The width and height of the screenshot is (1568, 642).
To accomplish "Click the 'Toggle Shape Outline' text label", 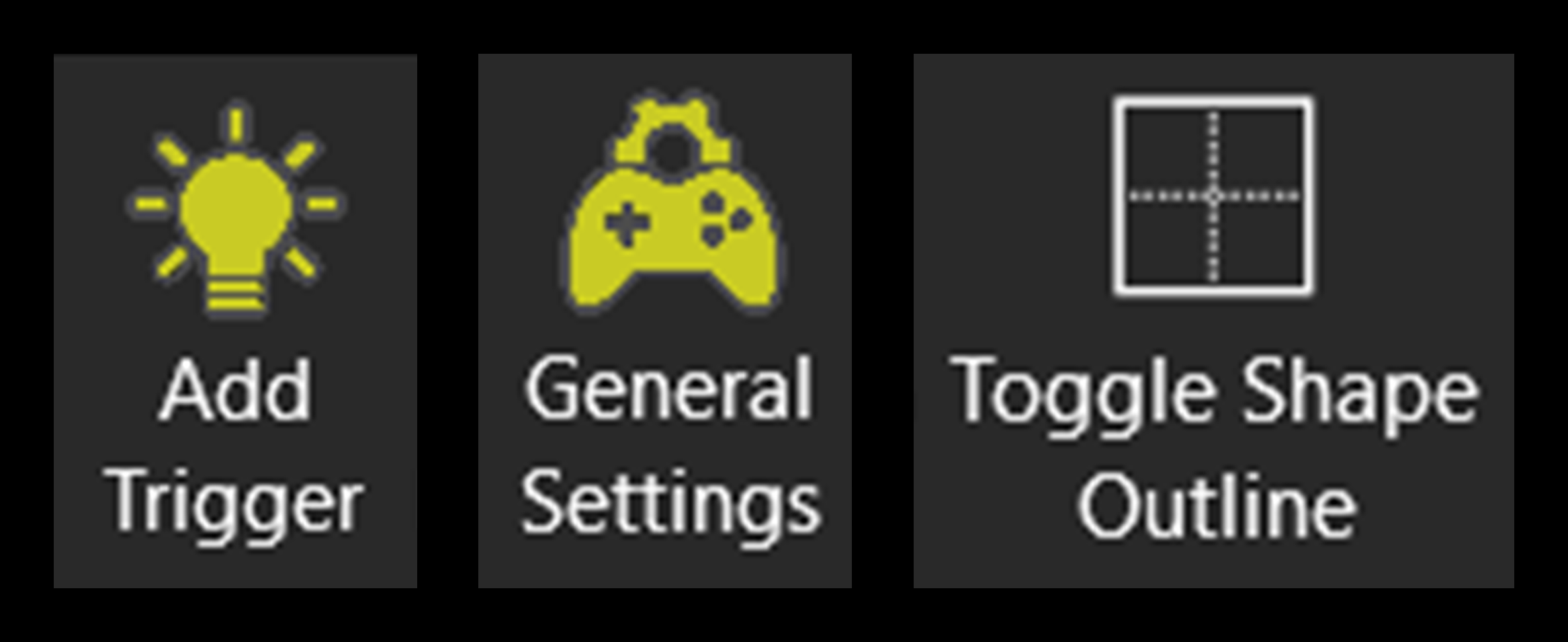I will [1215, 447].
